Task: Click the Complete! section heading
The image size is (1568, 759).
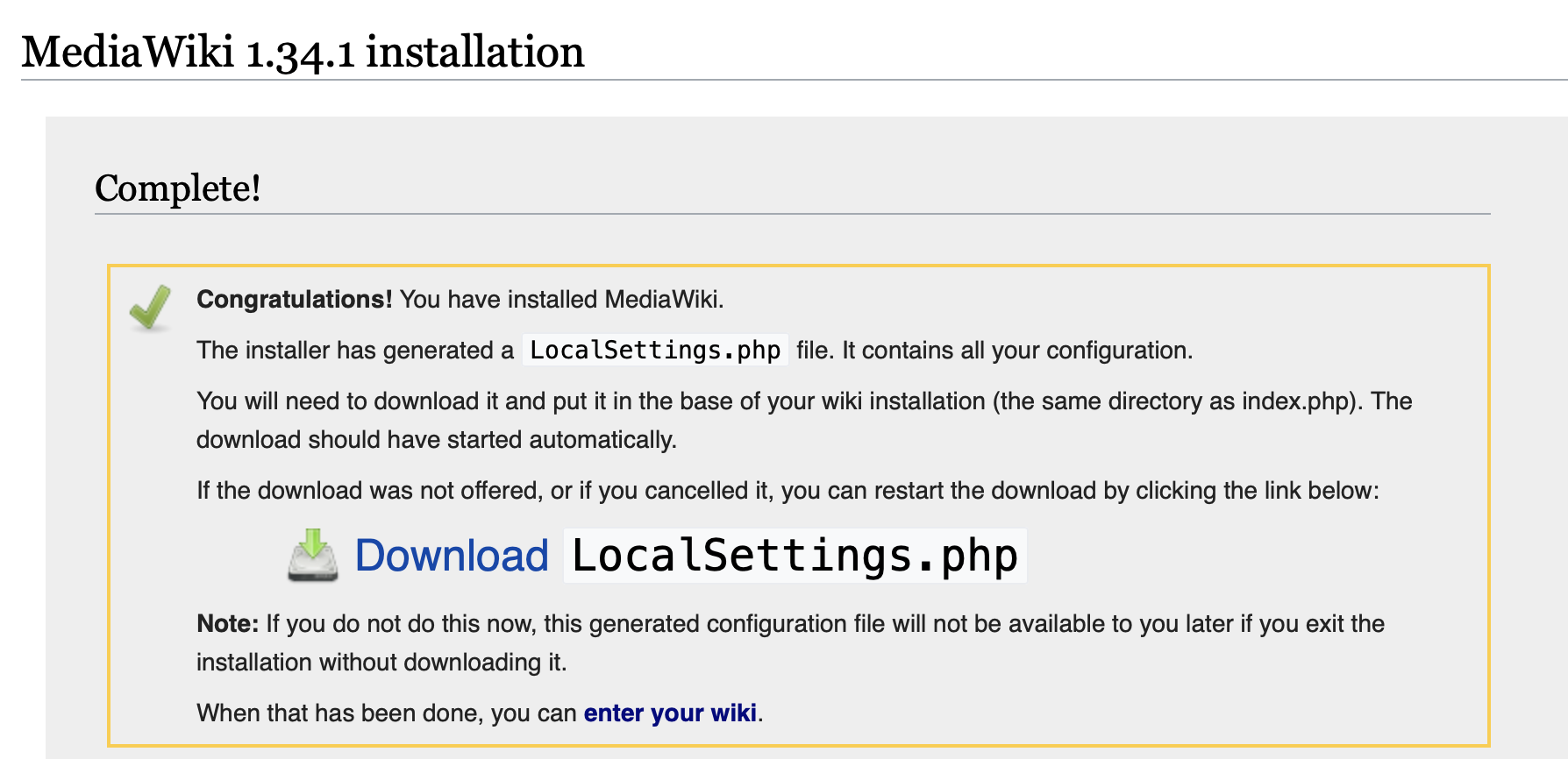Action: pyautogui.click(x=178, y=188)
